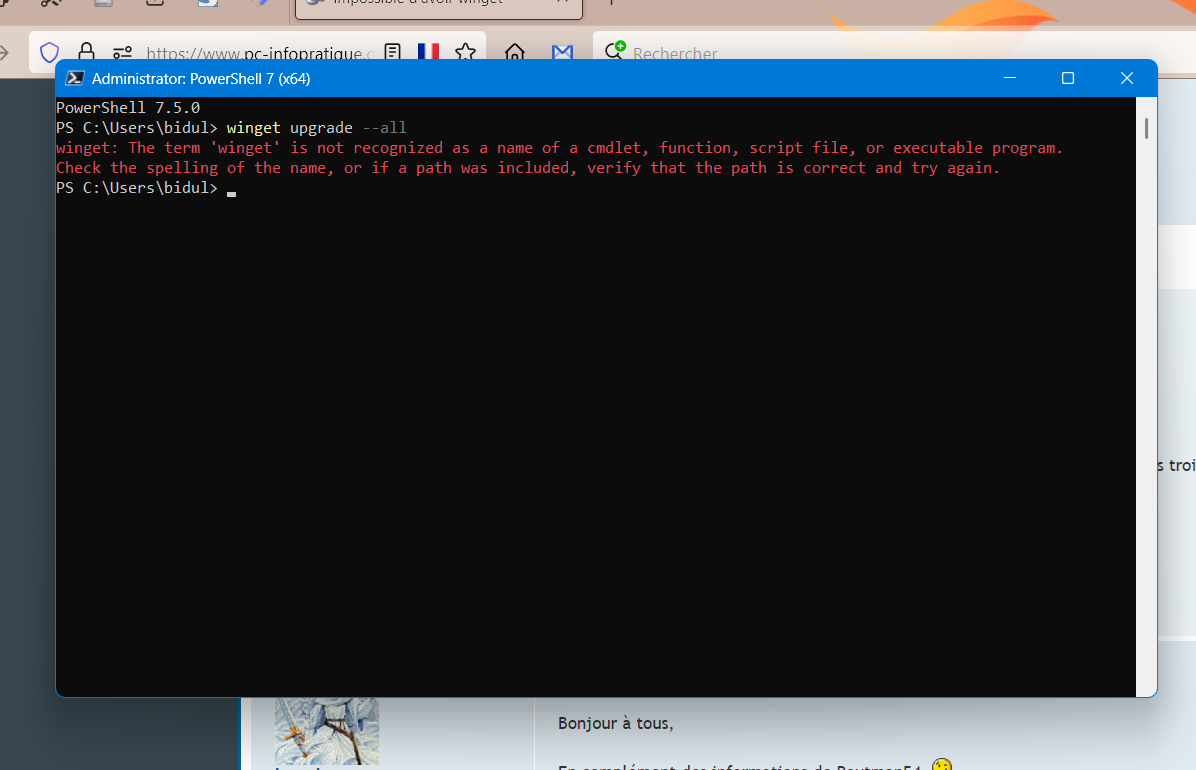Click the tracking protection shield icon in Firefox
This screenshot has height=770, width=1196.
pos(50,52)
